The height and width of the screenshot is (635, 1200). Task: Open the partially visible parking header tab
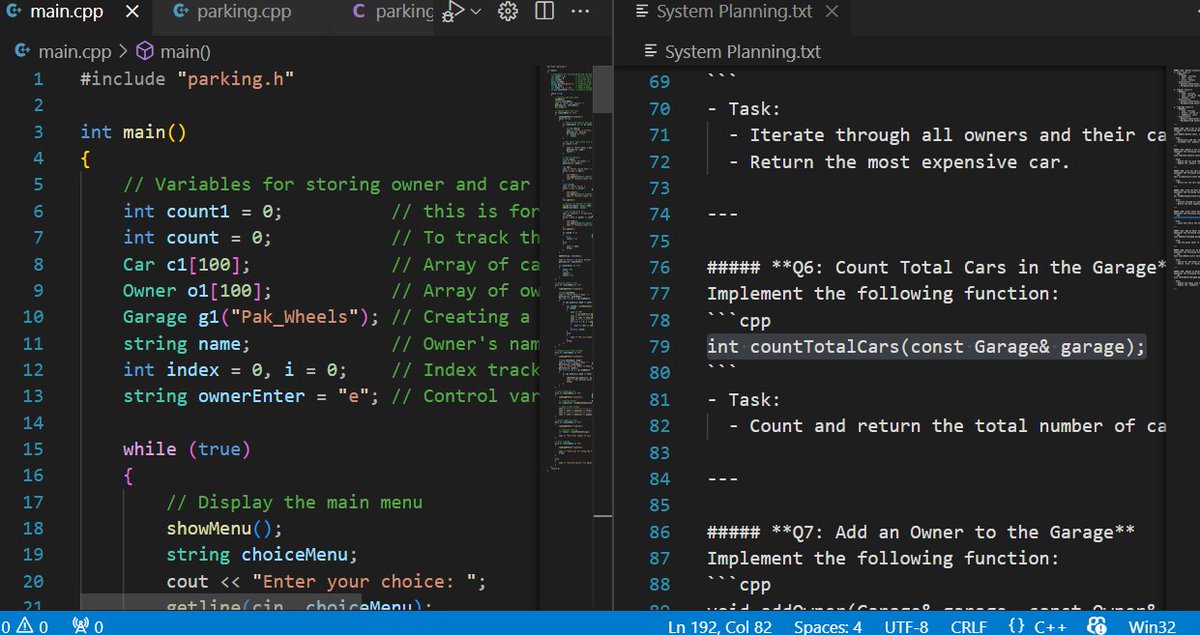click(393, 12)
